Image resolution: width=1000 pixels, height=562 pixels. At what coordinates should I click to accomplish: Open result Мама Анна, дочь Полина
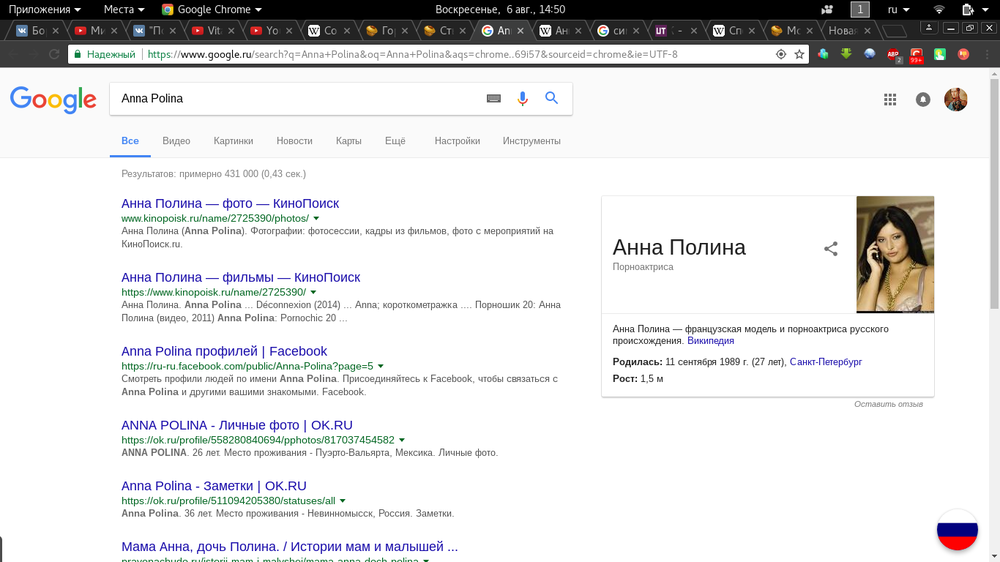(290, 547)
